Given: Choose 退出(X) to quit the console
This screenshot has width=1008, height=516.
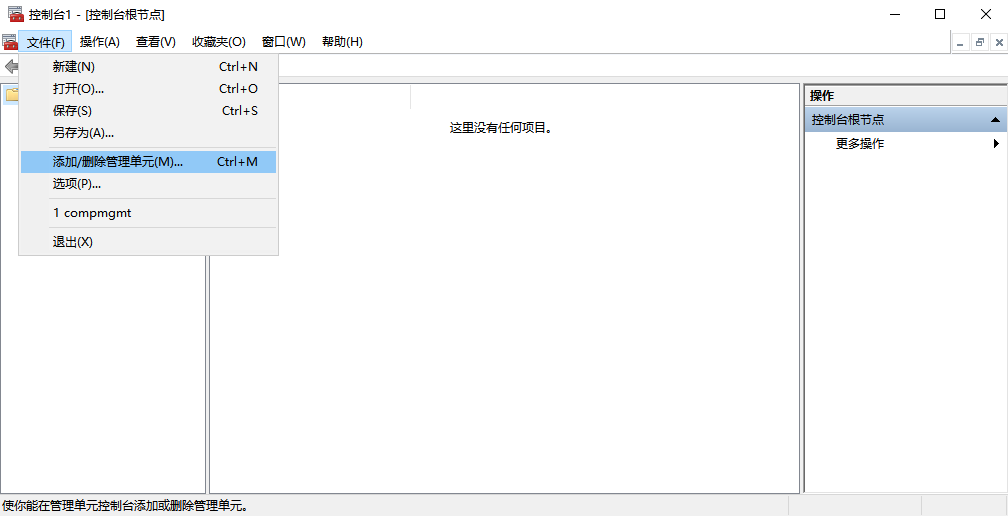Looking at the screenshot, I should click(x=148, y=242).
